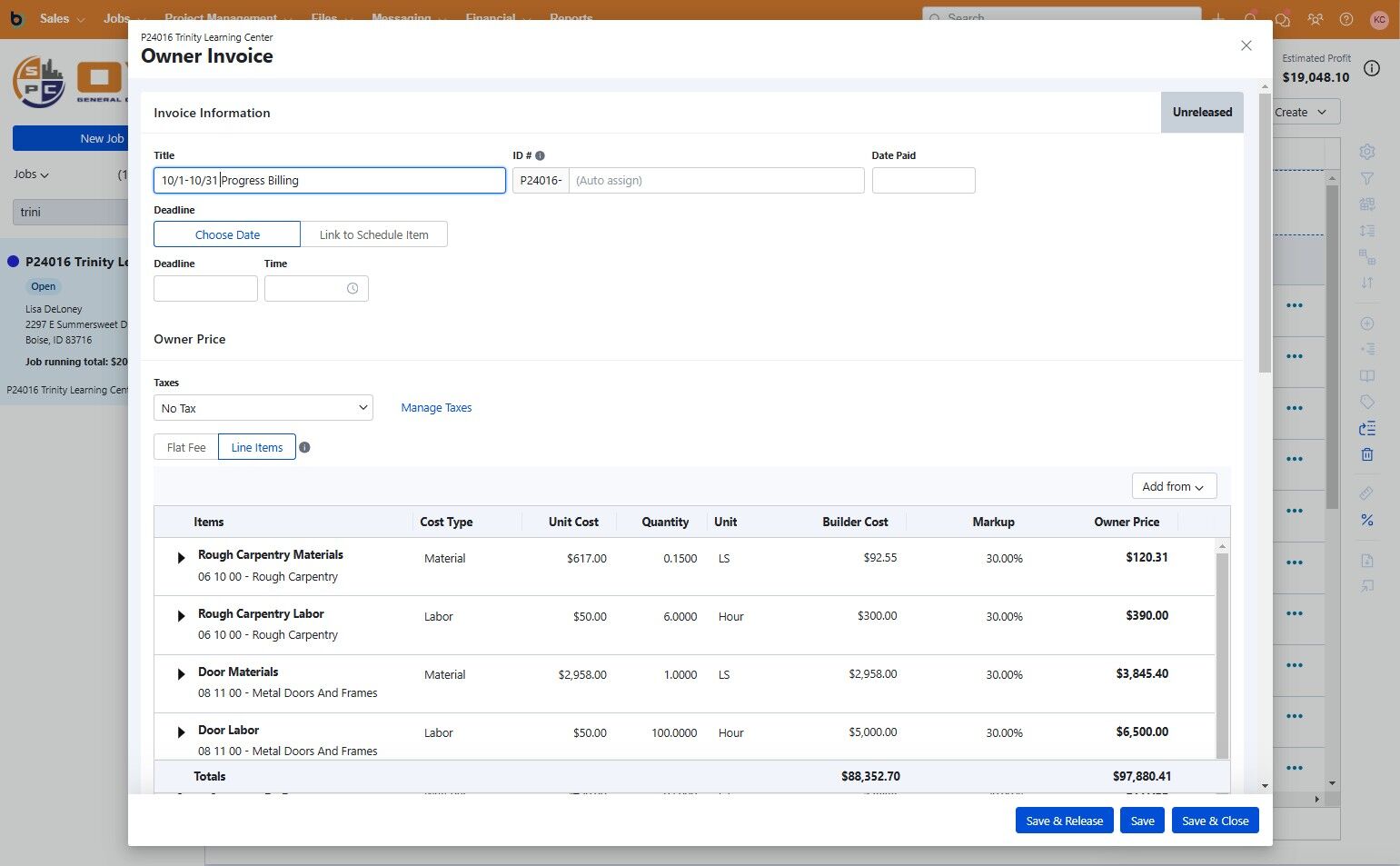
Task: Click the Estimated Profit info icon
Action: pos(1372,69)
